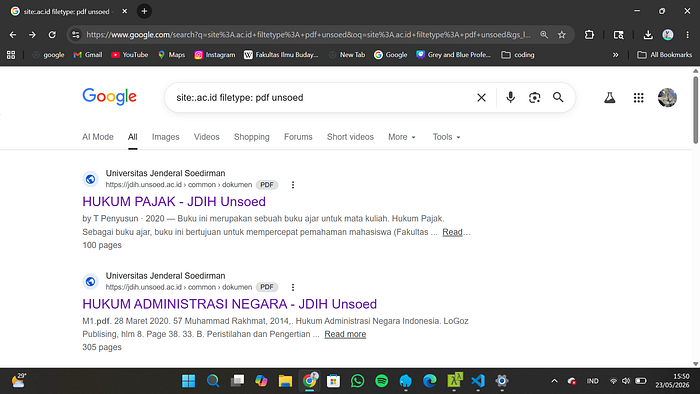700x394 pixels.
Task: Open the Chrome three-dot menu
Action: click(688, 35)
